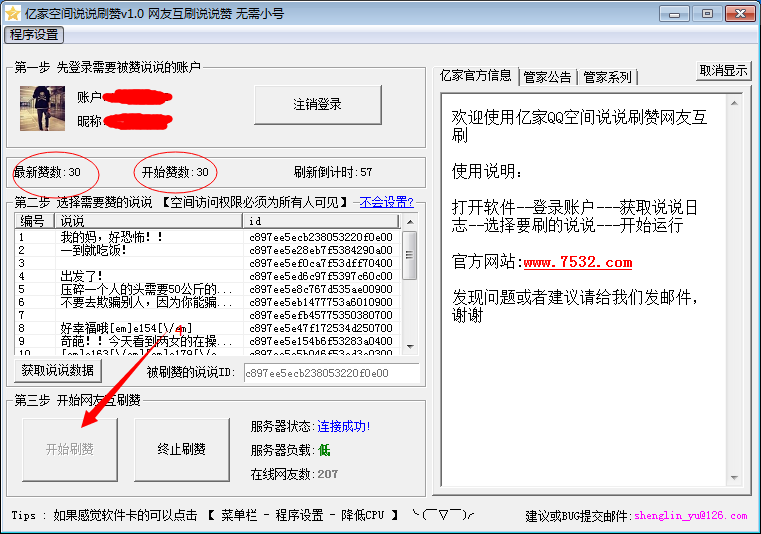
Task: Click the list scrollbar thumb
Action: 410,256
